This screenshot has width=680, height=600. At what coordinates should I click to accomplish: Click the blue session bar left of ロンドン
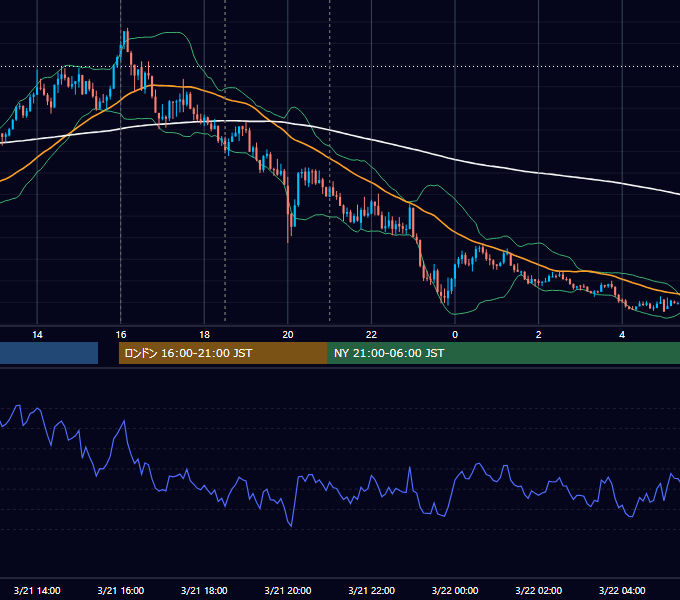[49, 353]
